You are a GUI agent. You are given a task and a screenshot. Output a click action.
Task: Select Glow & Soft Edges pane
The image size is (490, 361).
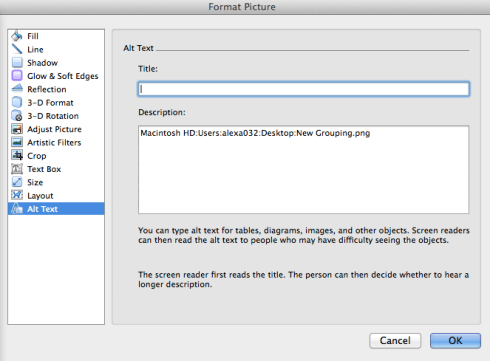(x=56, y=76)
